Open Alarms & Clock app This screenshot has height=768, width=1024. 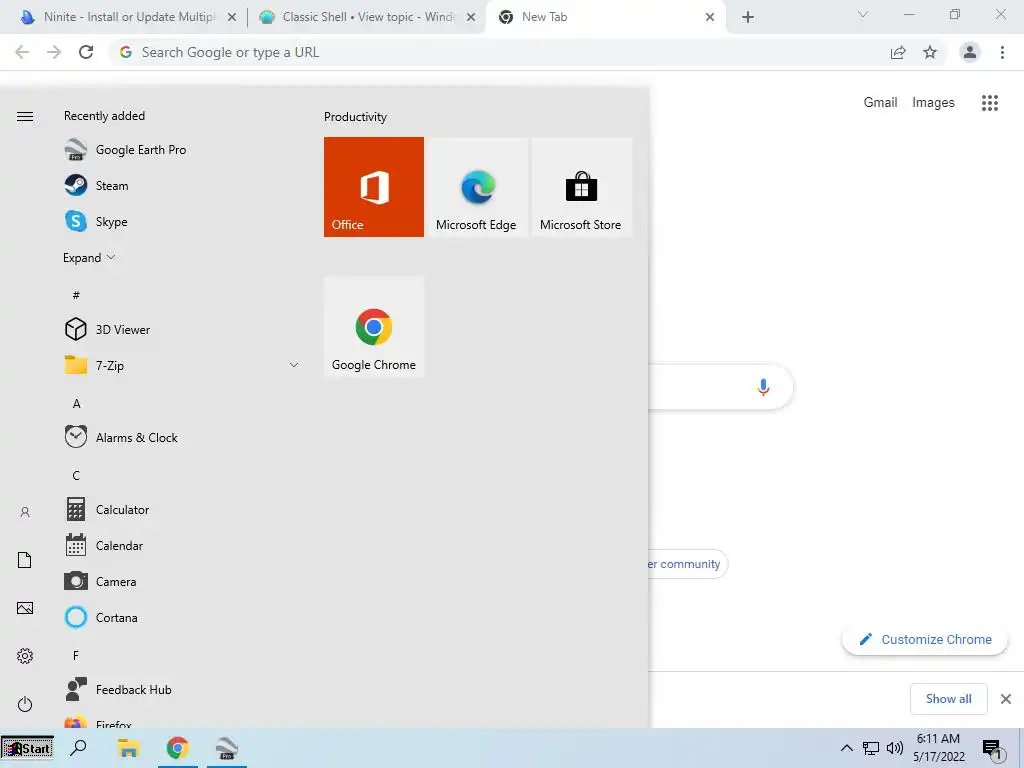tap(181, 438)
